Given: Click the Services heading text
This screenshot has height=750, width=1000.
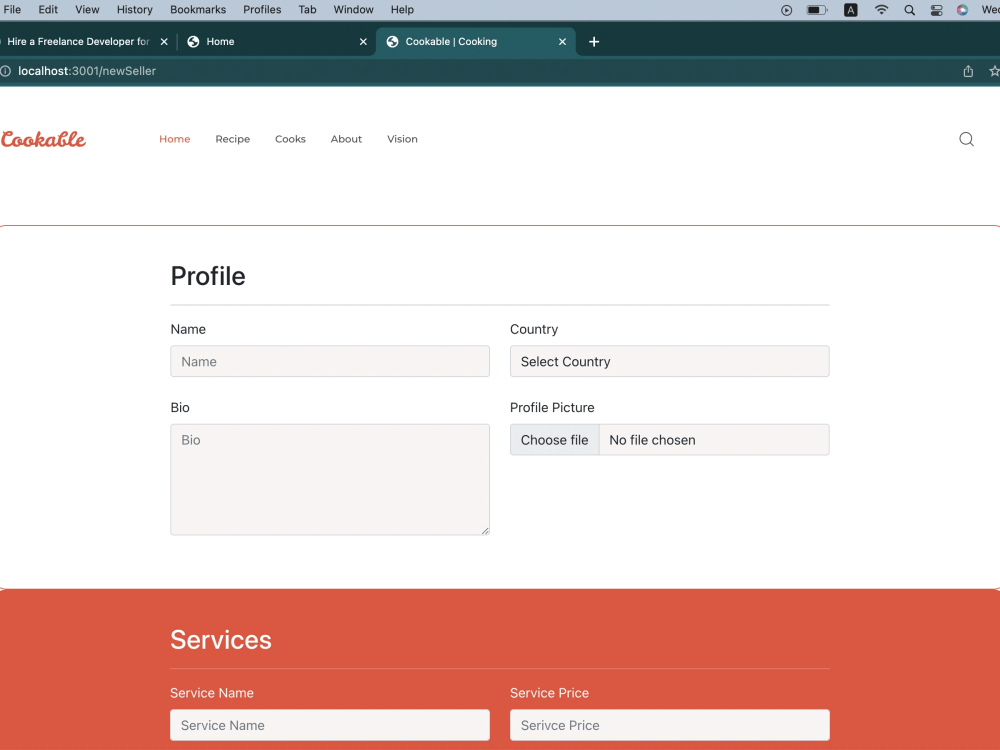Looking at the screenshot, I should (221, 640).
